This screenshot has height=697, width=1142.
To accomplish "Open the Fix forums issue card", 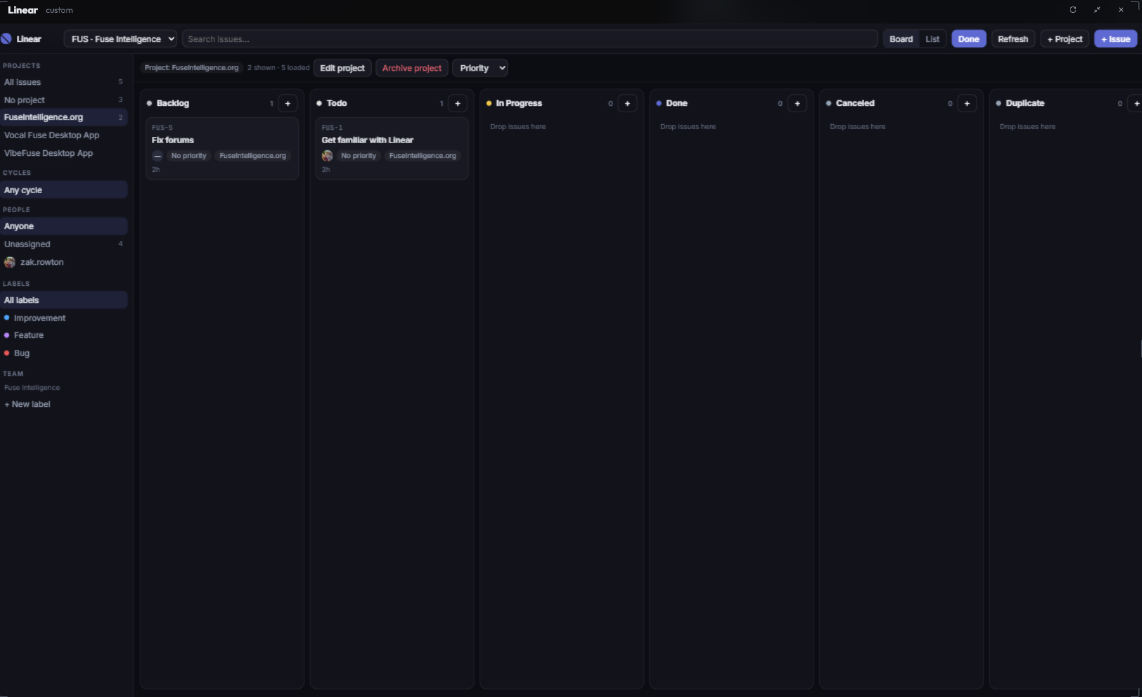I will click(x=221, y=149).
